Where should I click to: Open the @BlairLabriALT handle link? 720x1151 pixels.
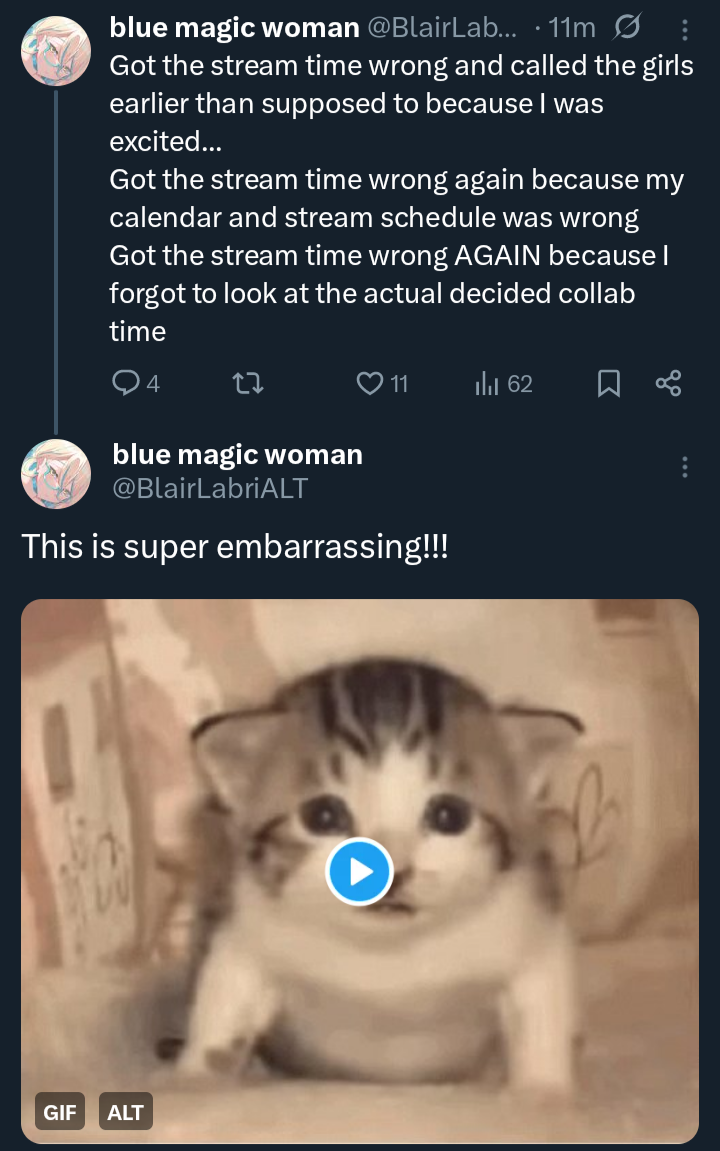coord(210,488)
